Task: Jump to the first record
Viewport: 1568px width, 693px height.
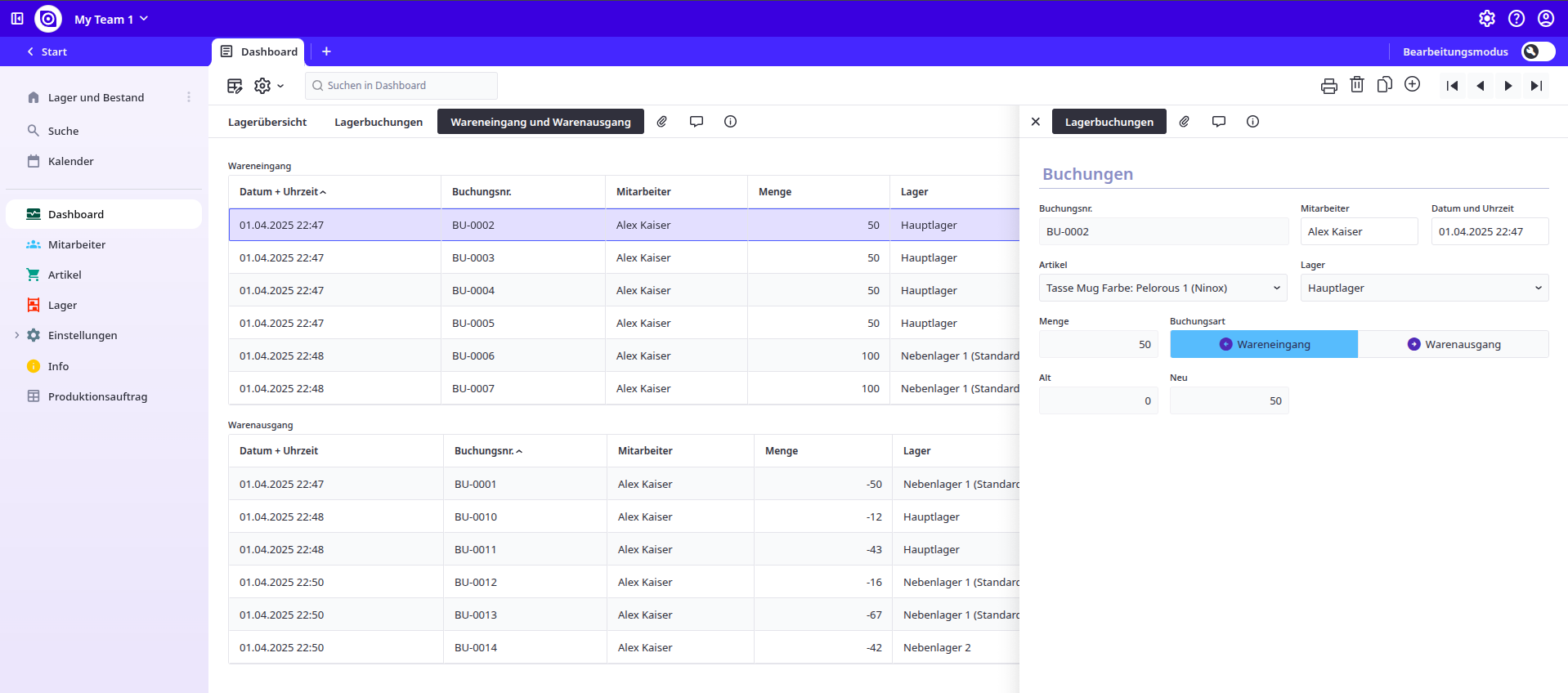Action: pyautogui.click(x=1452, y=86)
